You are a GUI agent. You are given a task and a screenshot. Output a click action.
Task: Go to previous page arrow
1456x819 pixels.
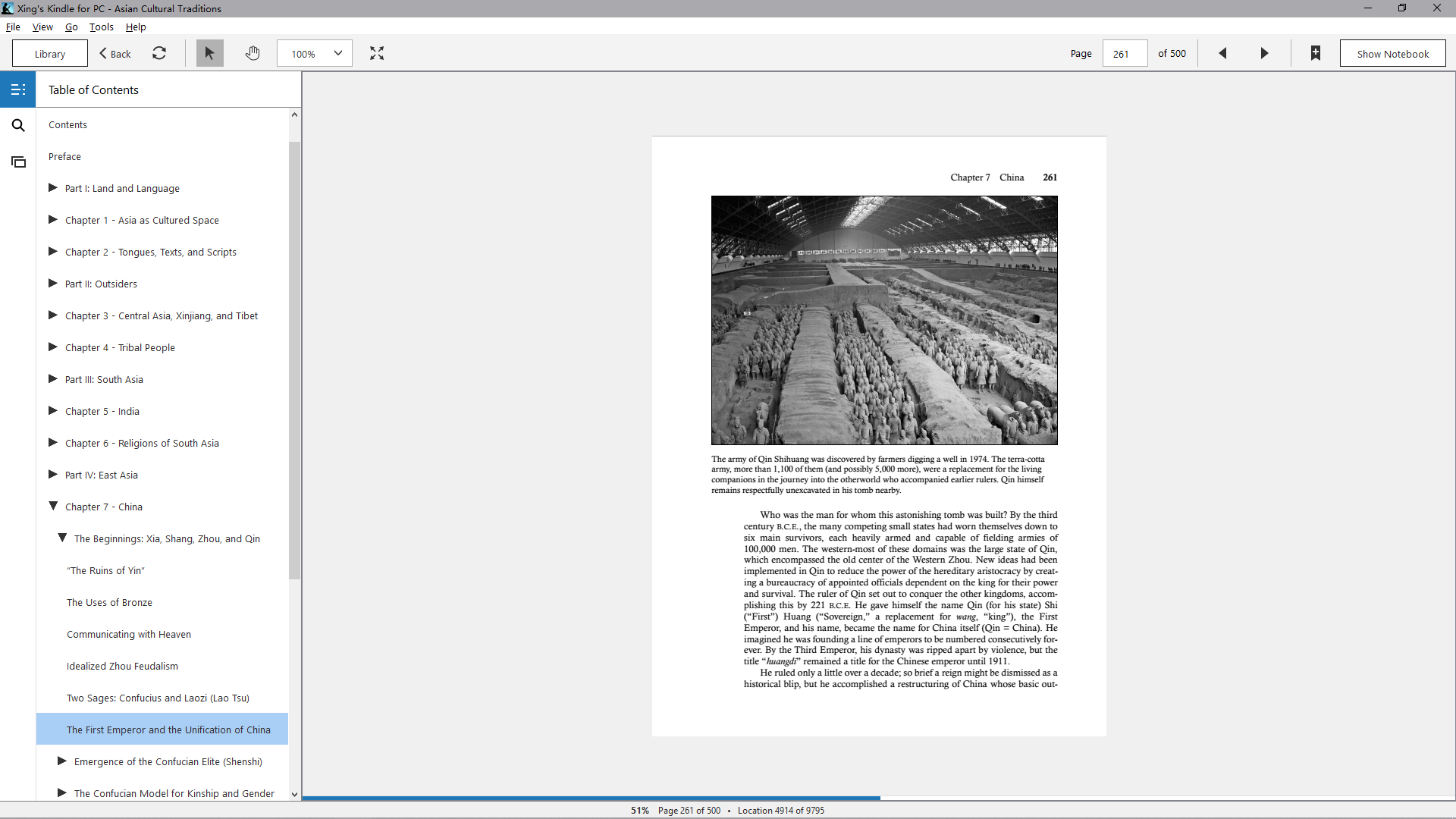pyautogui.click(x=1222, y=53)
